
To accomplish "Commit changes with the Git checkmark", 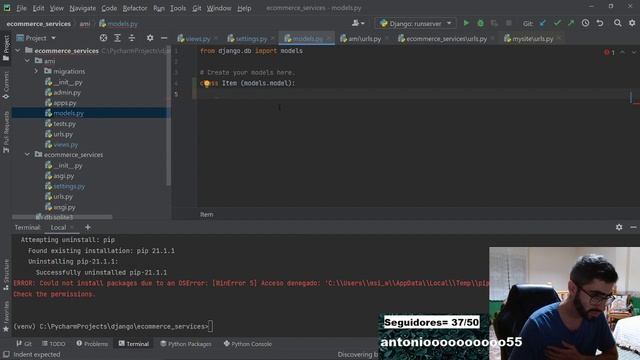I will pyautogui.click(x=557, y=23).
